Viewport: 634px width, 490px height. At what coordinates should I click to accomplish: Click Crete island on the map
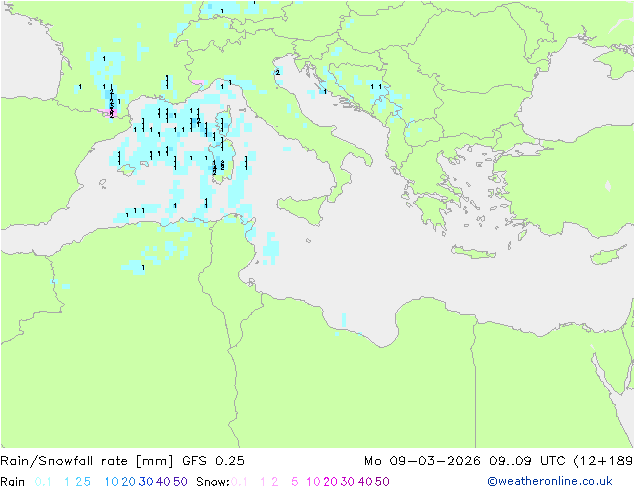473,252
